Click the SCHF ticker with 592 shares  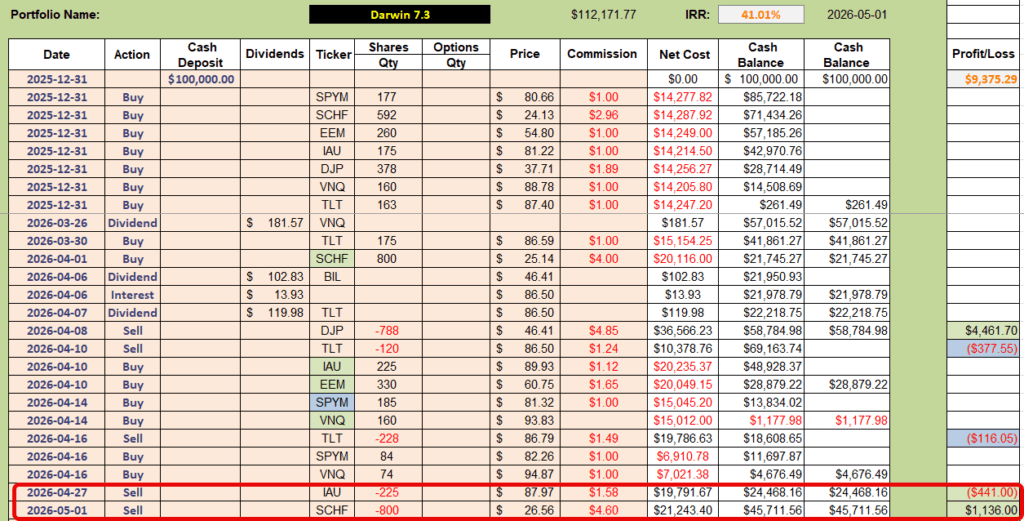coord(332,115)
